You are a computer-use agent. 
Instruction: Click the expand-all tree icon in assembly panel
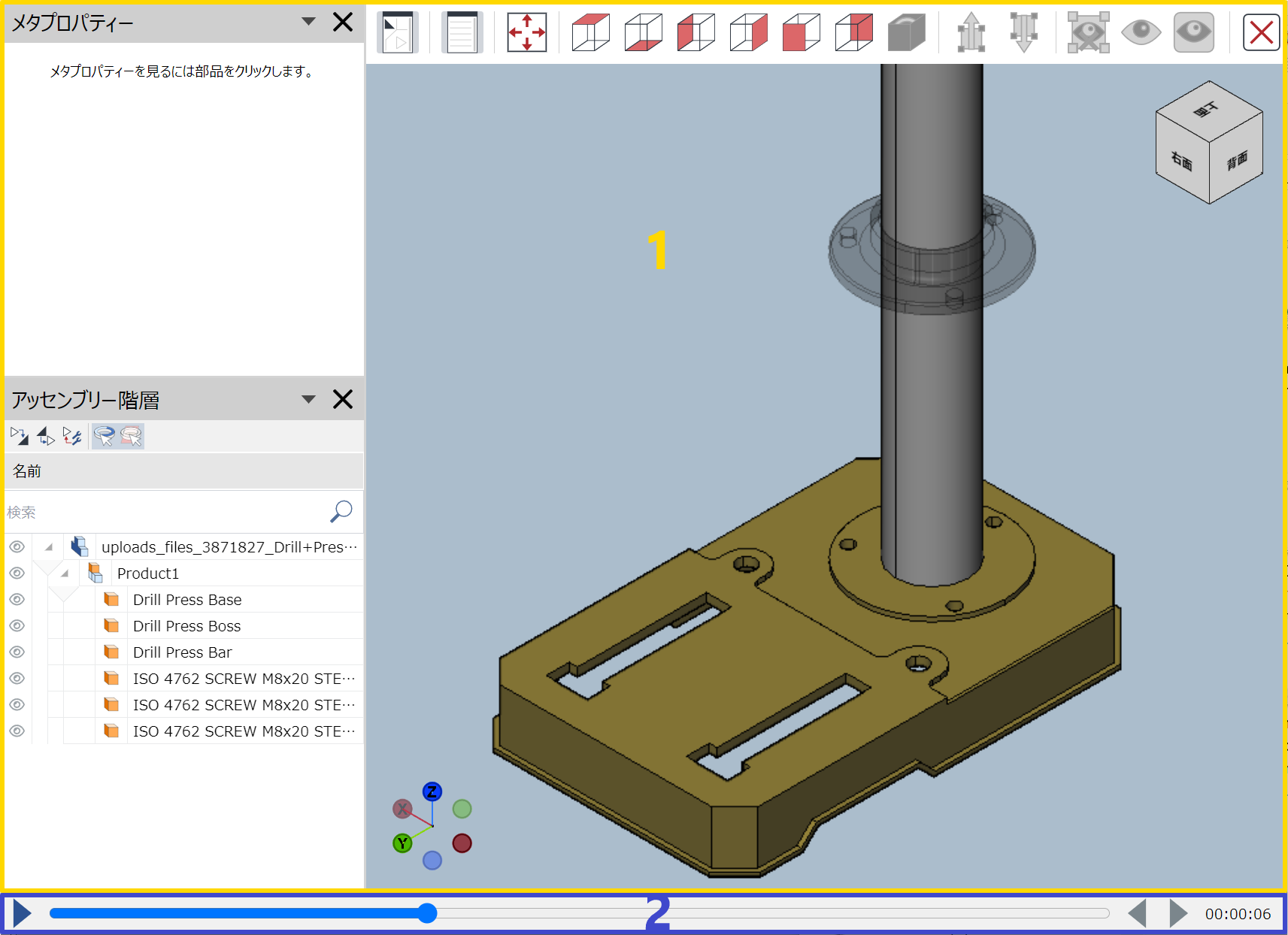[x=20, y=436]
